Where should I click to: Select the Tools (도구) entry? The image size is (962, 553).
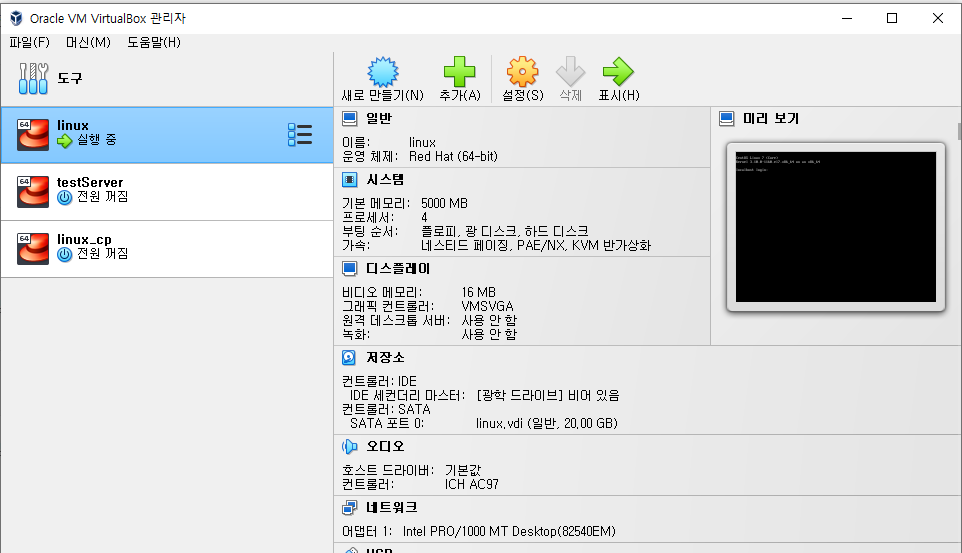[167, 79]
